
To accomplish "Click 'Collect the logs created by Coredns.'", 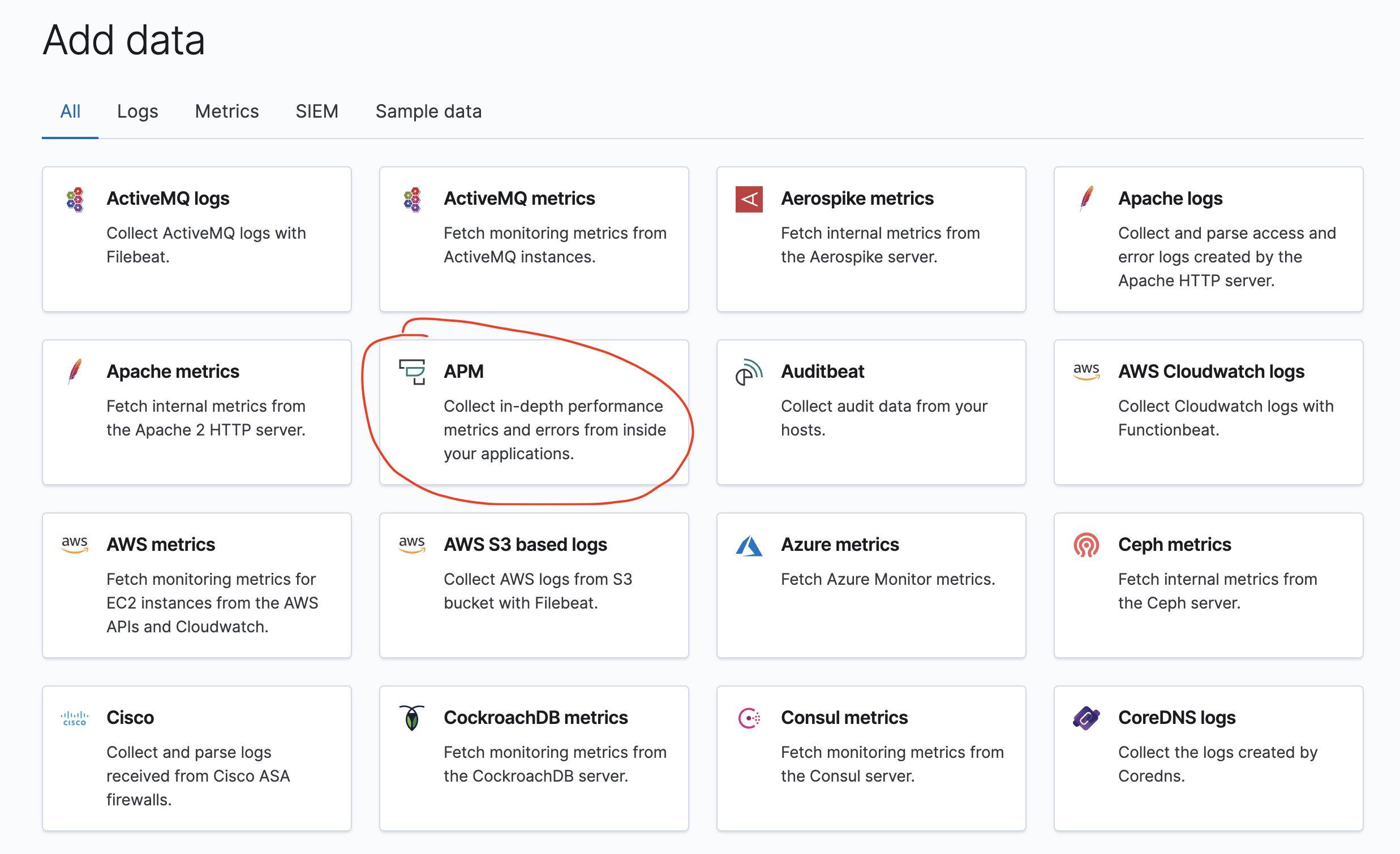I will pyautogui.click(x=1218, y=764).
